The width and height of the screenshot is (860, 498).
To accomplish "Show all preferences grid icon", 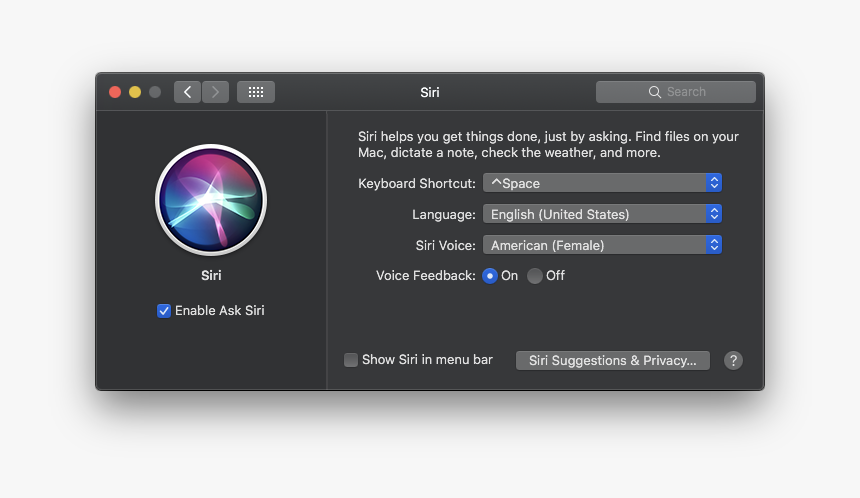I will click(256, 92).
